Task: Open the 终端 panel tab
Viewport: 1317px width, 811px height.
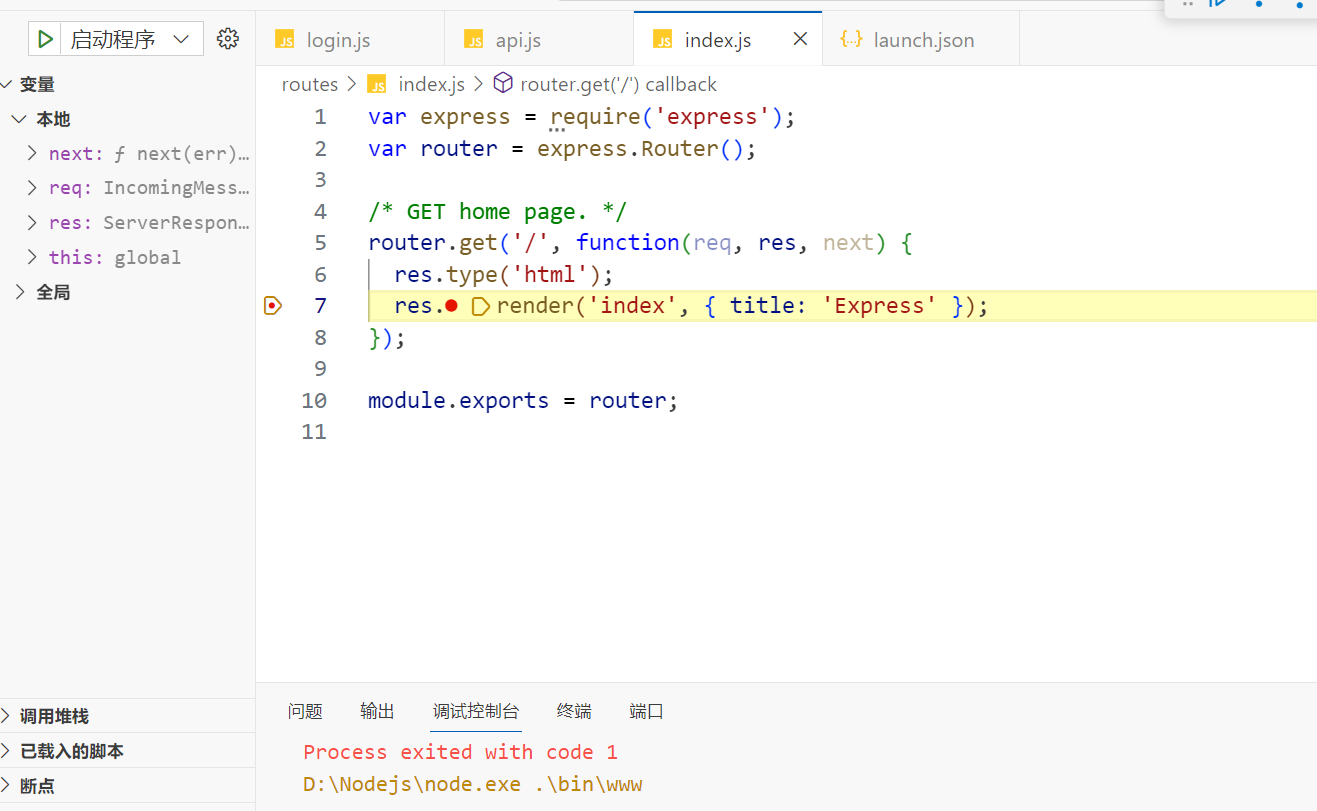Action: tap(574, 711)
